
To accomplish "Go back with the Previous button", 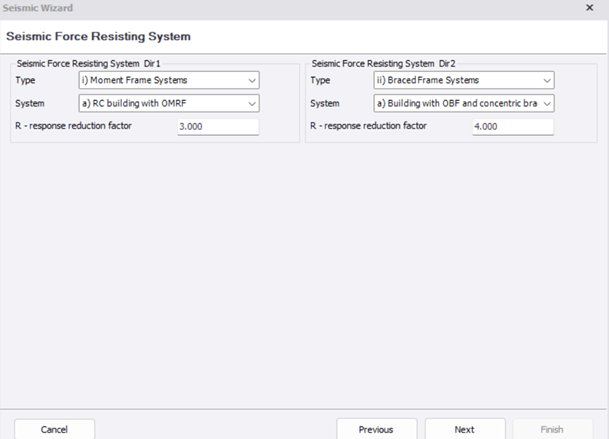I will pos(376,429).
